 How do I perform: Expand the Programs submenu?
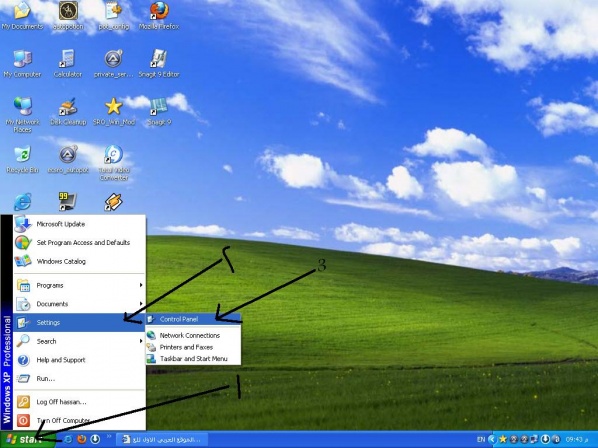pyautogui.click(x=79, y=285)
